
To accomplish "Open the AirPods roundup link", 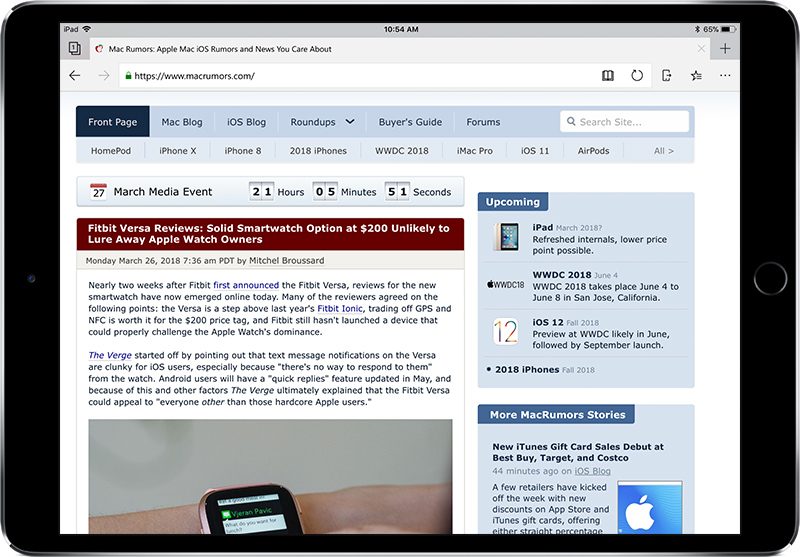I will (593, 151).
